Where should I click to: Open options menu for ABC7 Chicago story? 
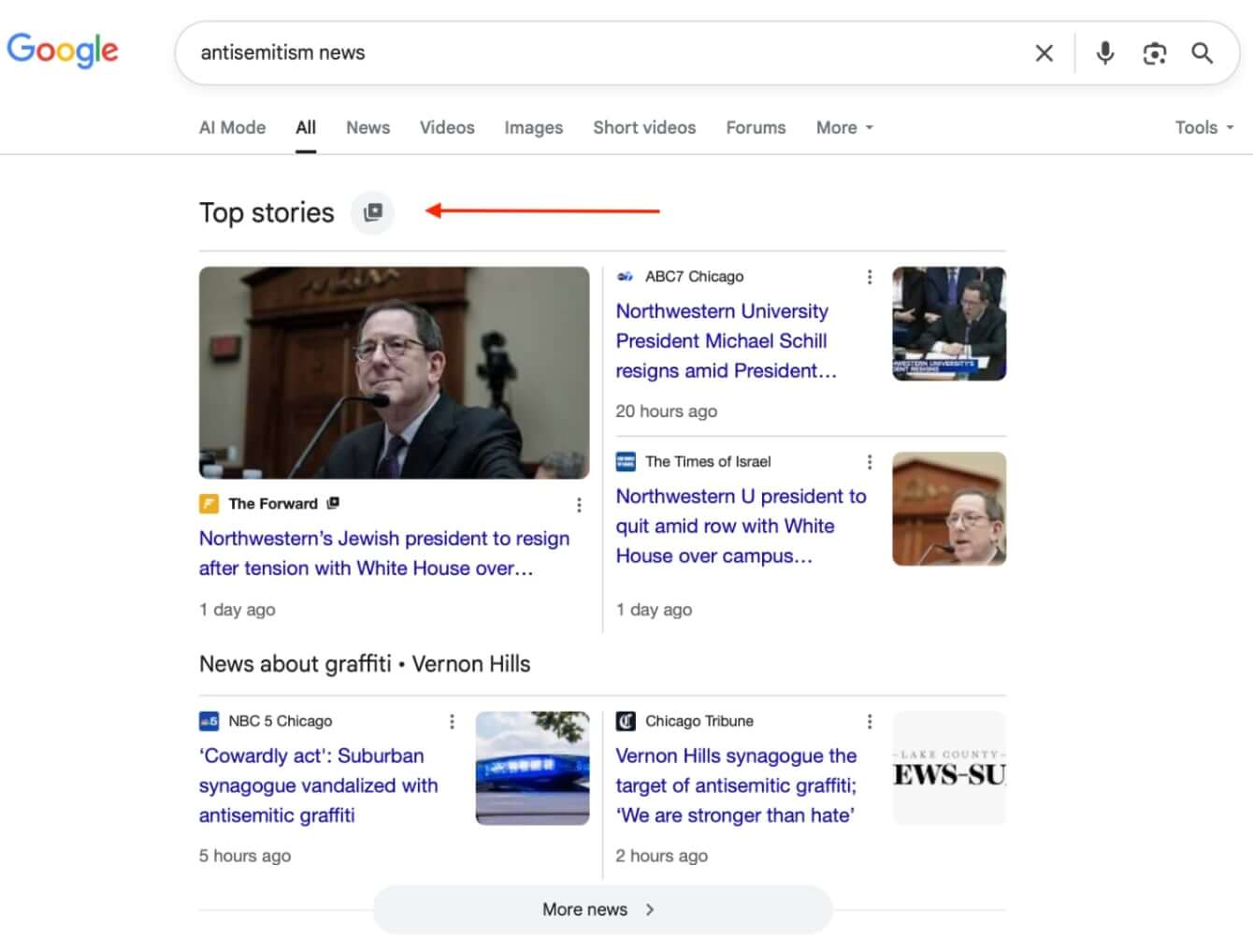pyautogui.click(x=869, y=277)
